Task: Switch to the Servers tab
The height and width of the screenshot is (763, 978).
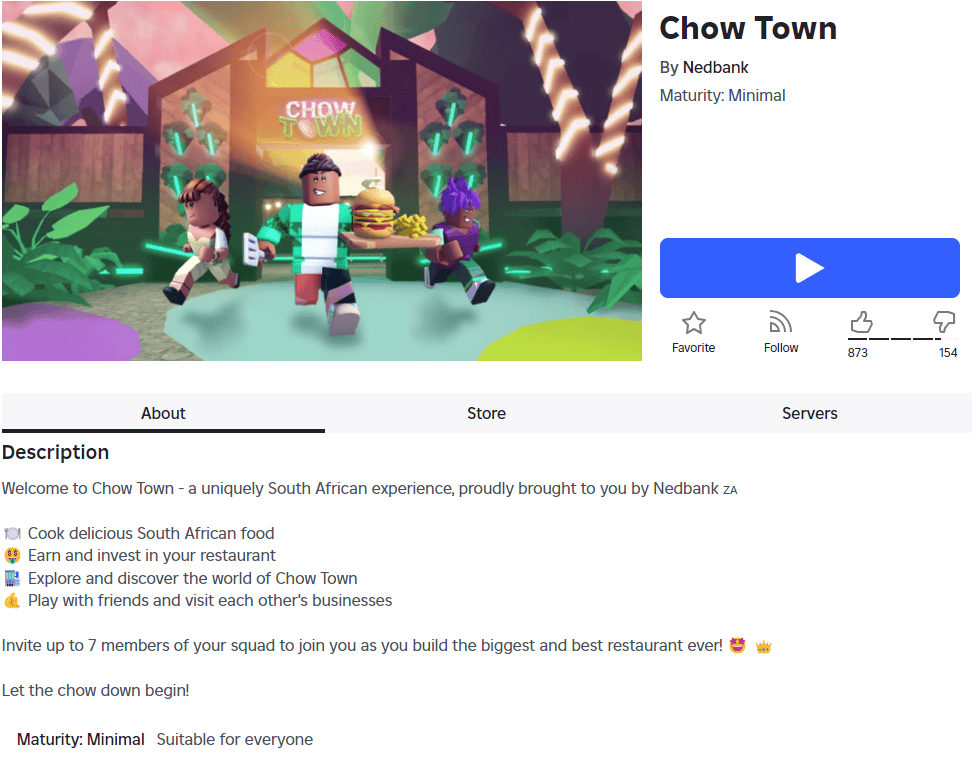Action: pyautogui.click(x=810, y=413)
